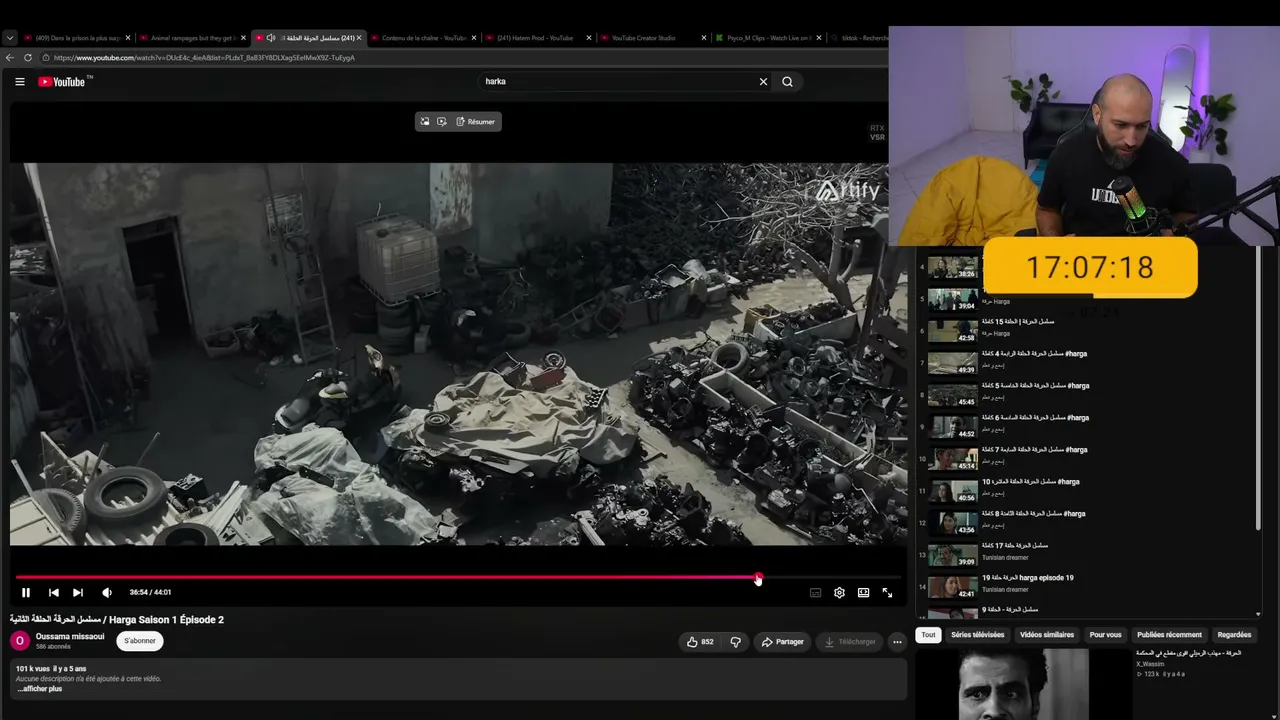Click the Résumer button above the video
This screenshot has height=720, width=1280.
[x=475, y=122]
